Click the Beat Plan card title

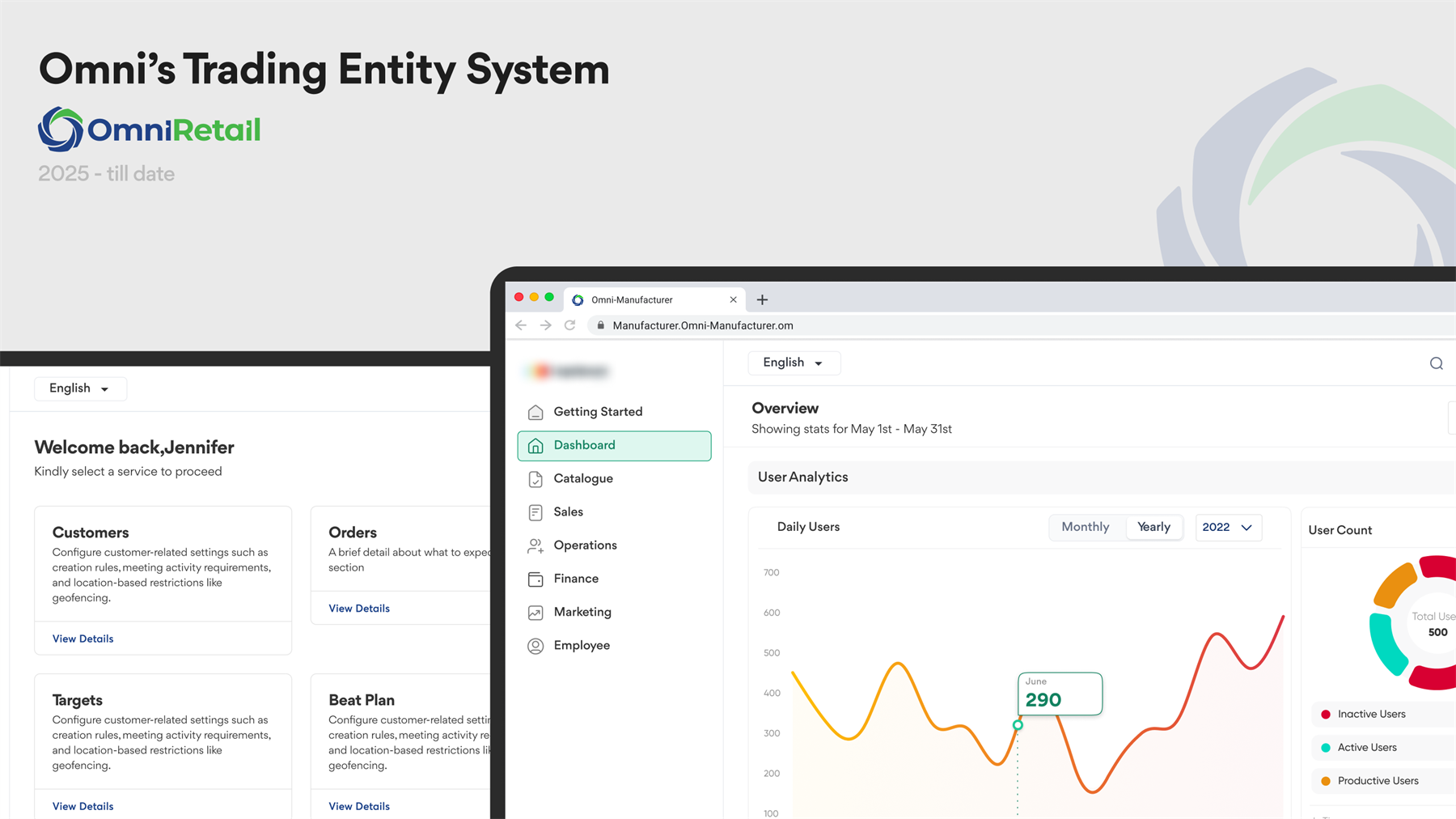[362, 700]
